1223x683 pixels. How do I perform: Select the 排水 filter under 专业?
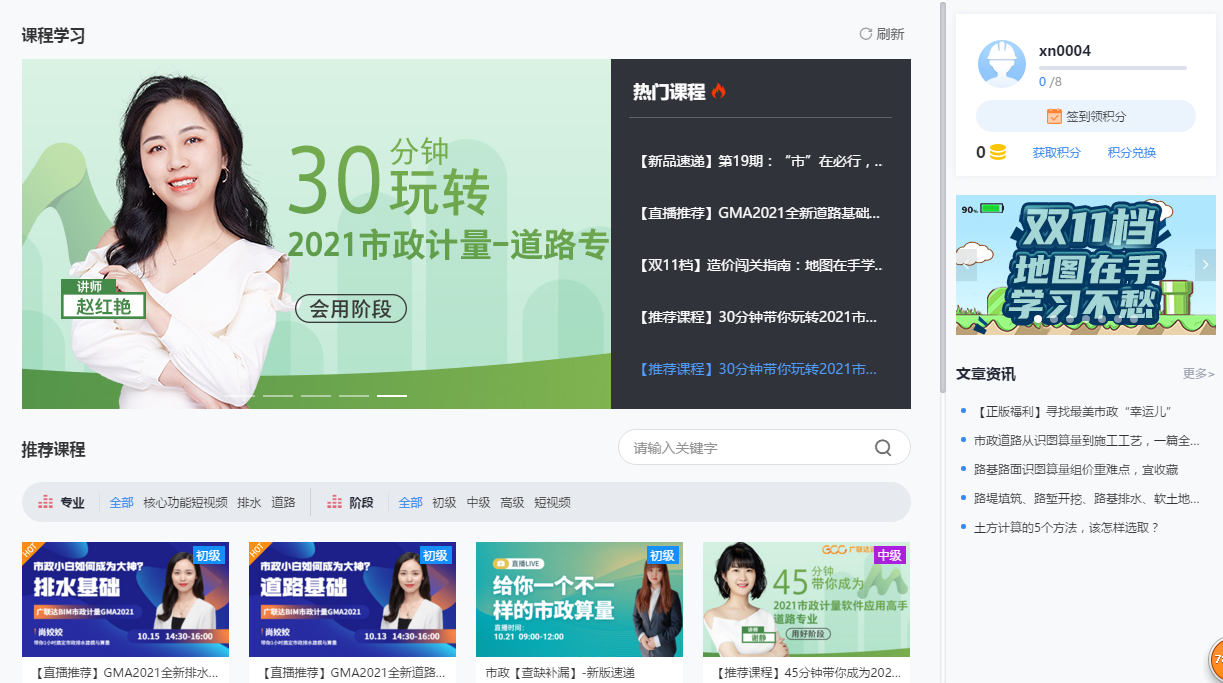pyautogui.click(x=249, y=502)
